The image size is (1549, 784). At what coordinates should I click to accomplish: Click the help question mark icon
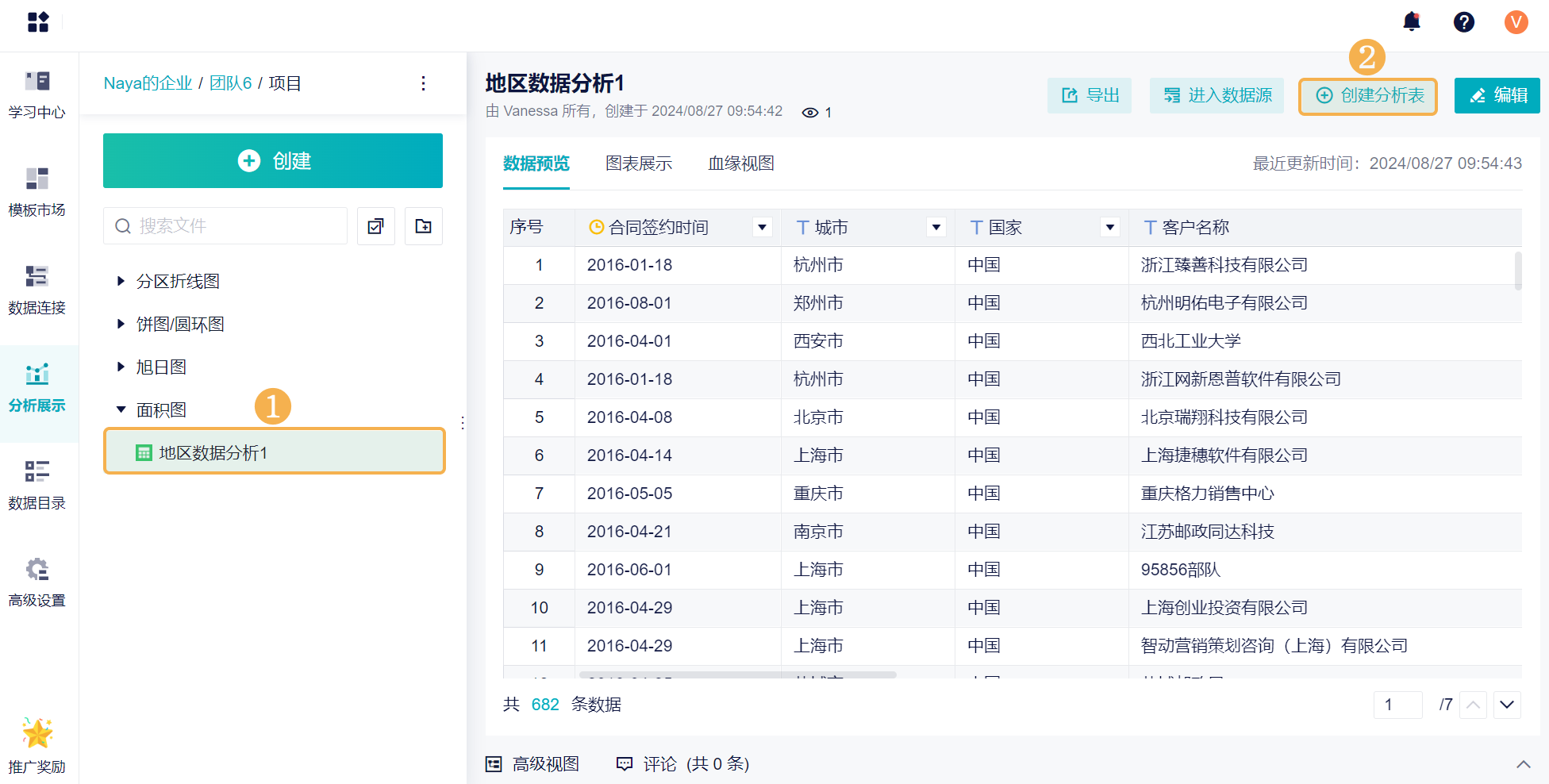point(1463,21)
